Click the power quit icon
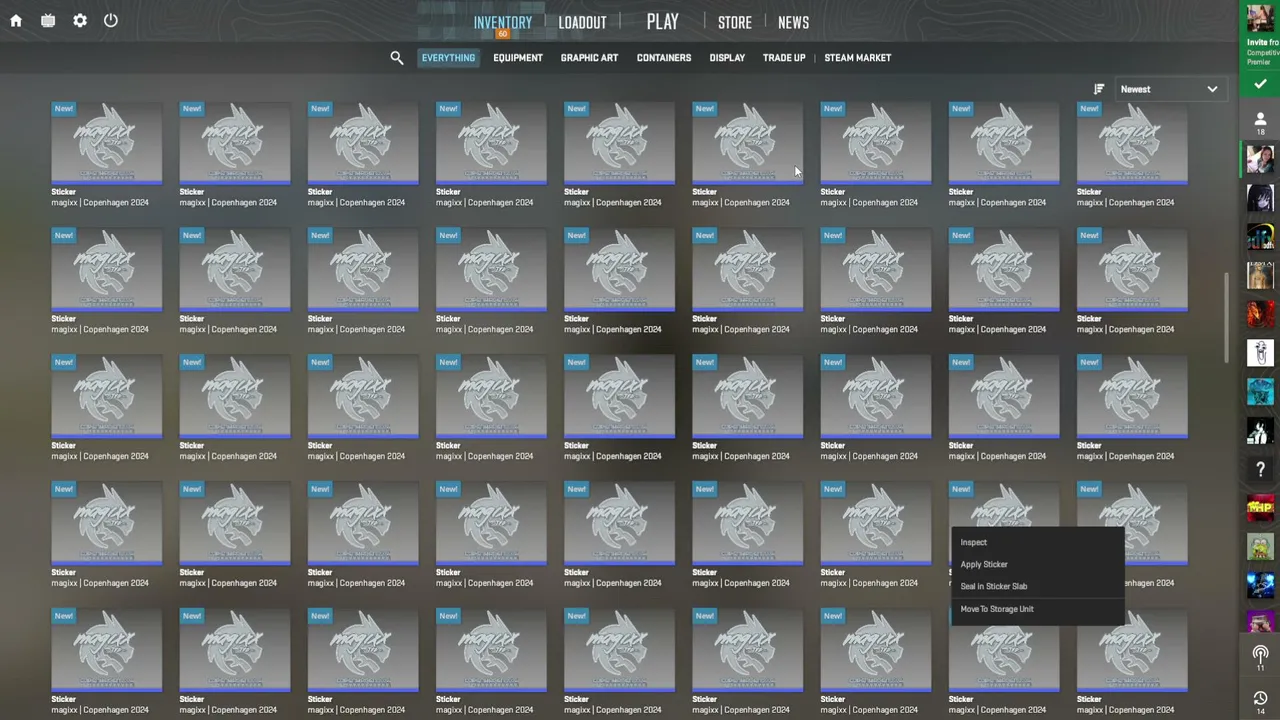This screenshot has width=1280, height=720. (111, 21)
